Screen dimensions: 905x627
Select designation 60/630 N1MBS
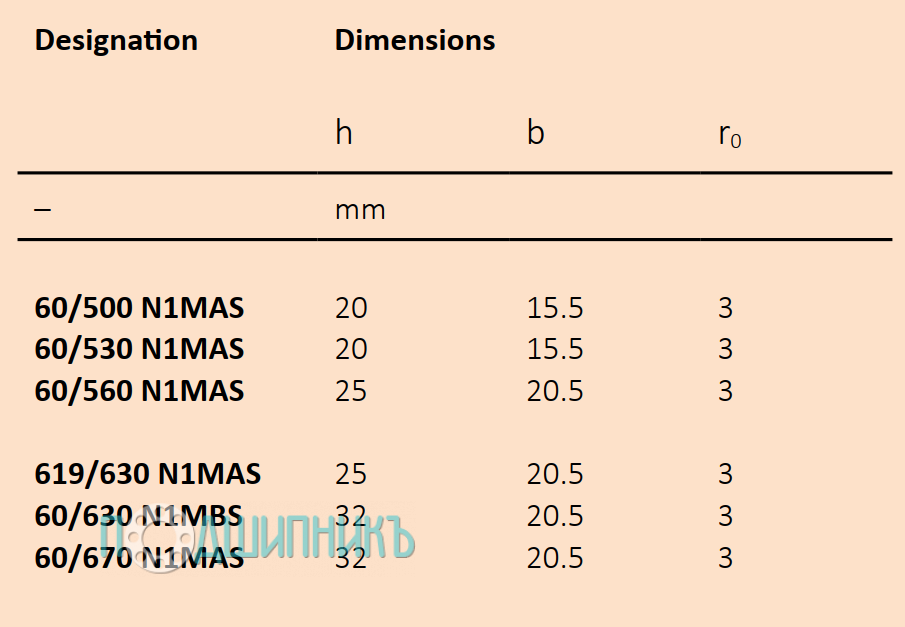(139, 515)
